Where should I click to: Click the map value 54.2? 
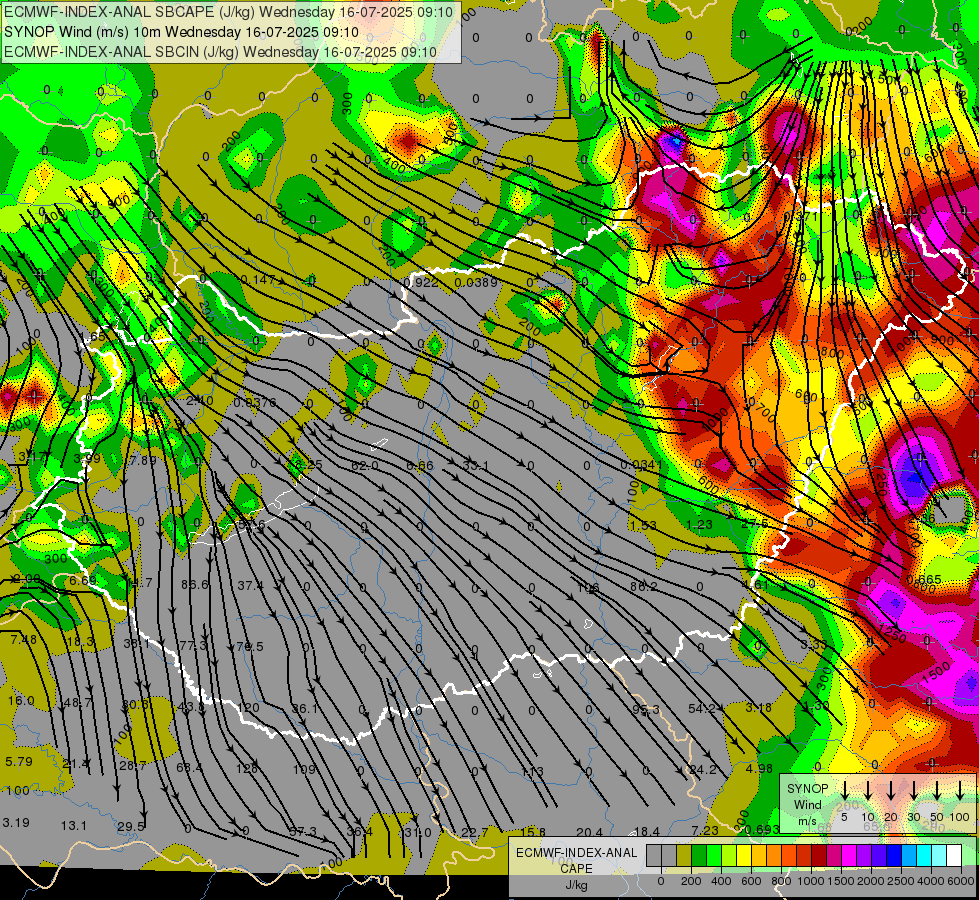point(702,708)
